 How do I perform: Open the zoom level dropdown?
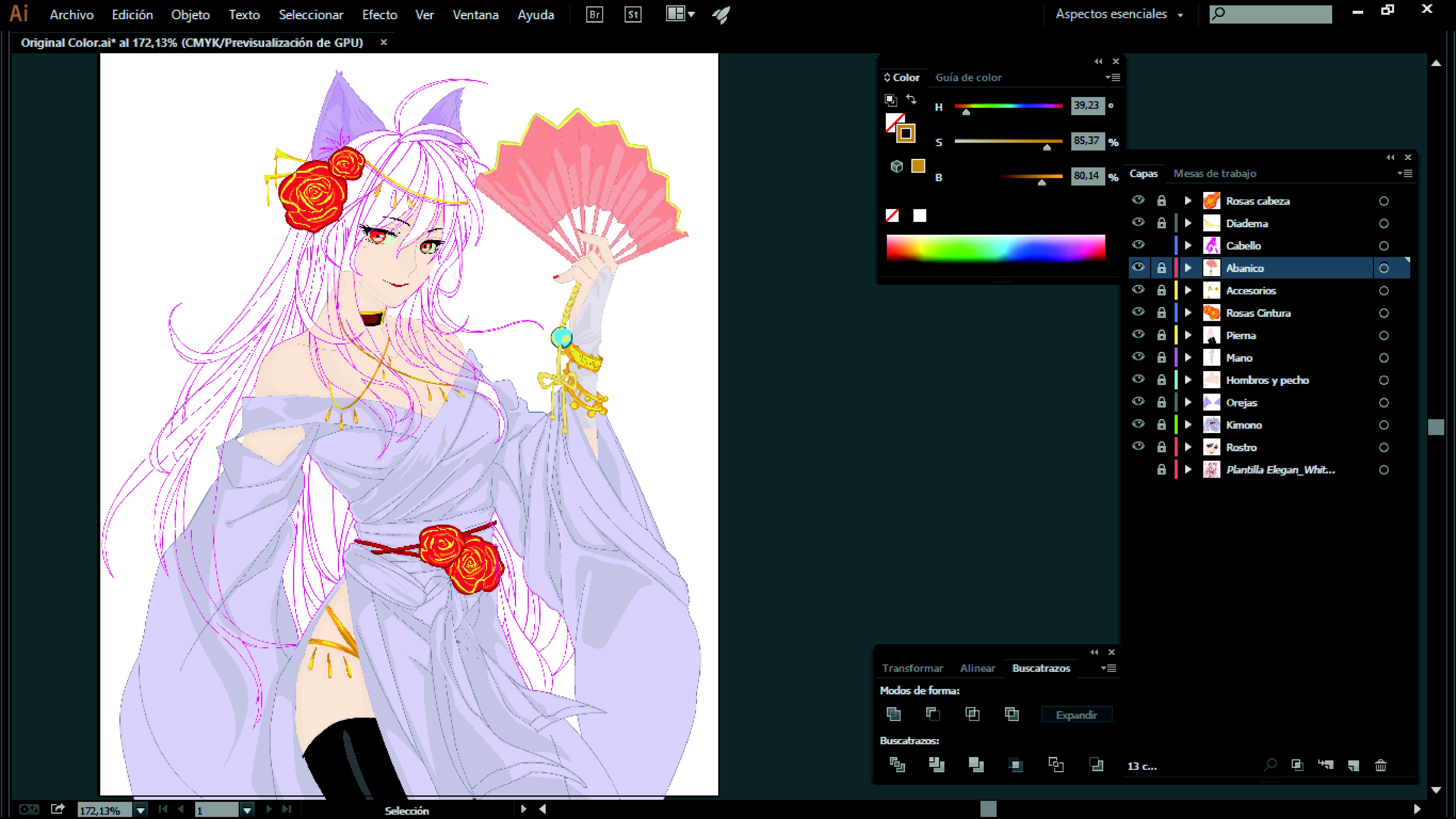tap(140, 811)
